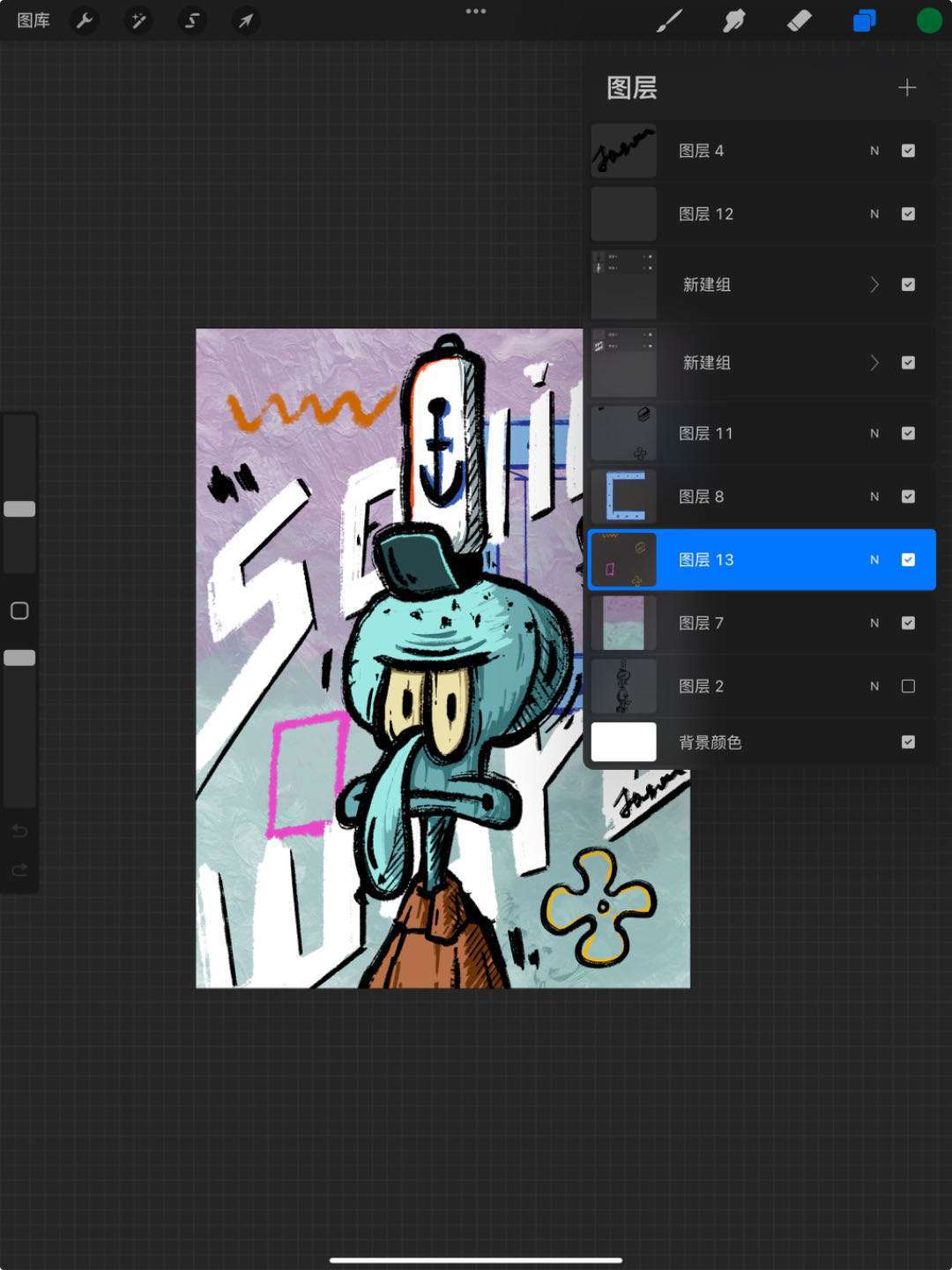Open the Adjustments magic wand menu

click(138, 20)
